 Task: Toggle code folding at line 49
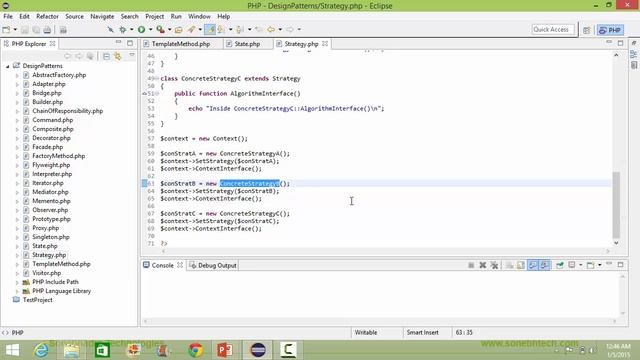(x=157, y=78)
